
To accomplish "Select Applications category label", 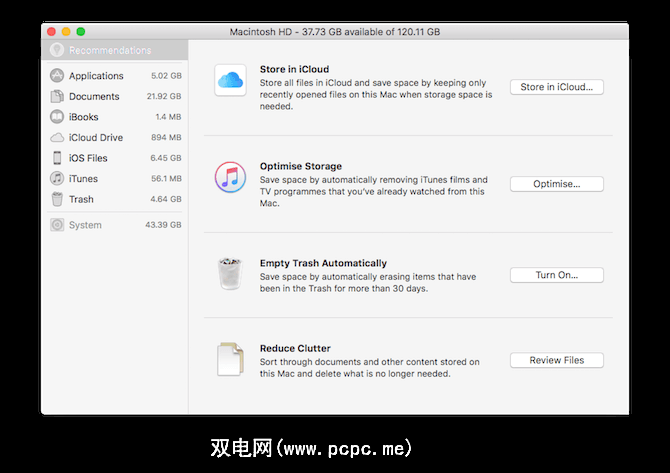I will pyautogui.click(x=96, y=76).
